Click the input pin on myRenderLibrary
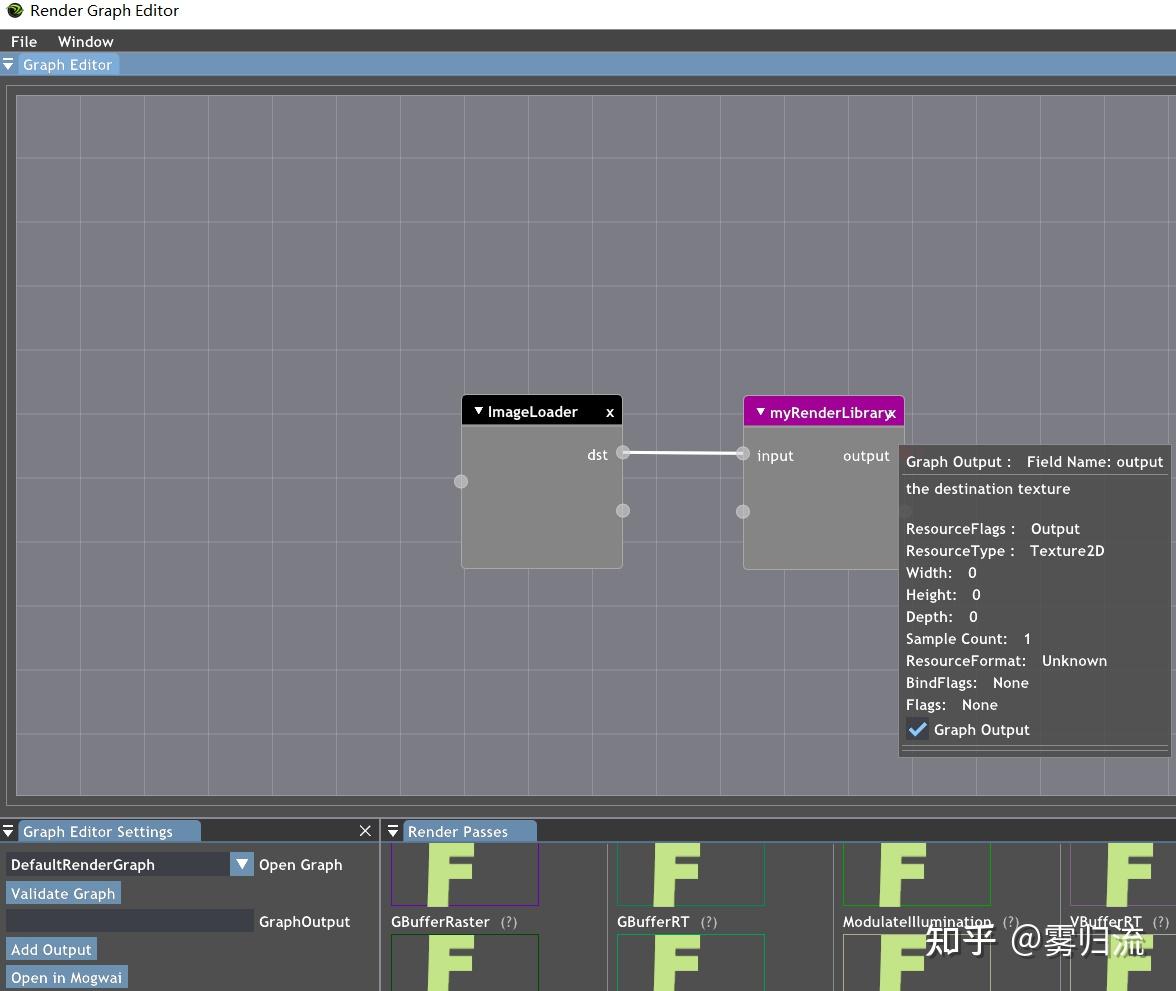The image size is (1176, 991). tap(742, 453)
